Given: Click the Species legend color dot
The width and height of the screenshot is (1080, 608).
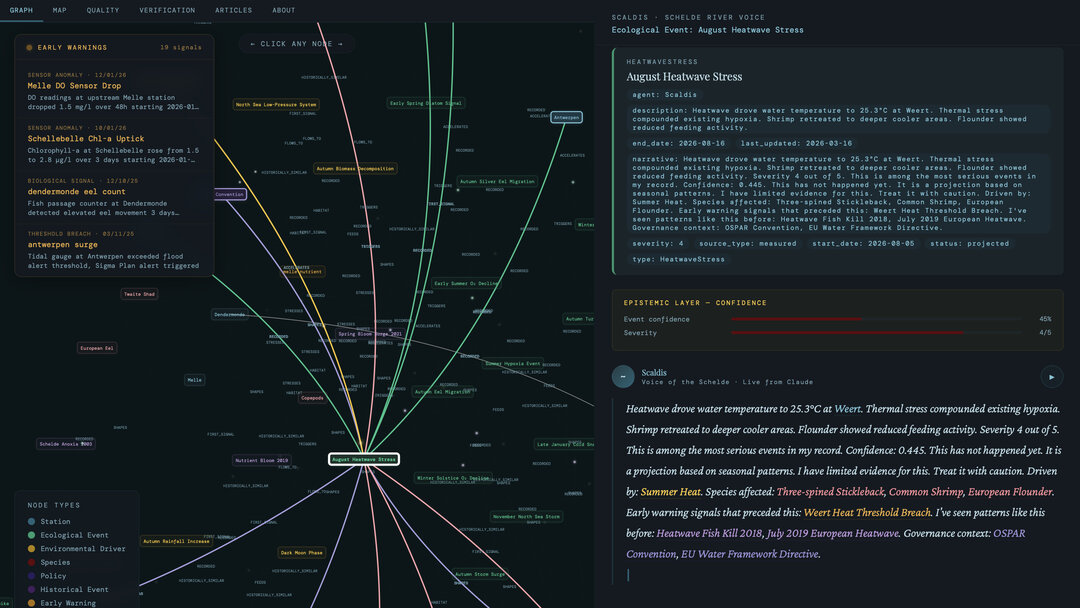Looking at the screenshot, I should [x=31, y=563].
